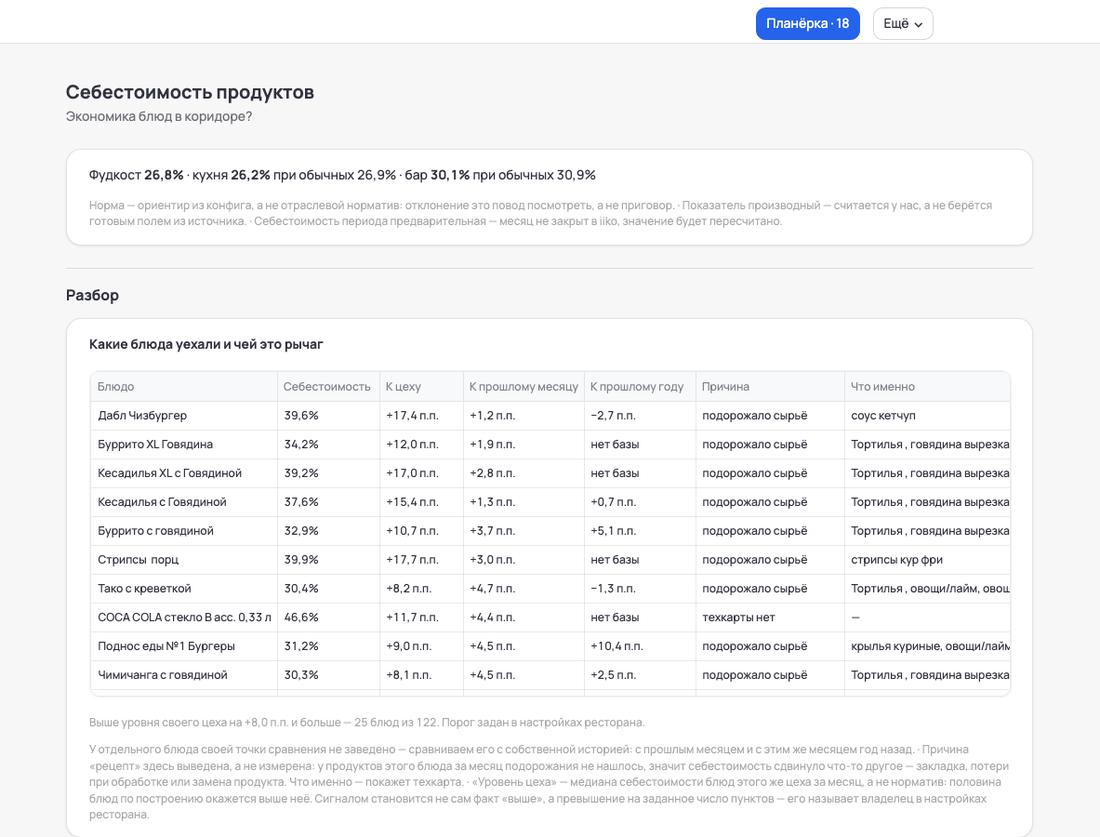Open the Планёрка · 18 button

tap(807, 24)
